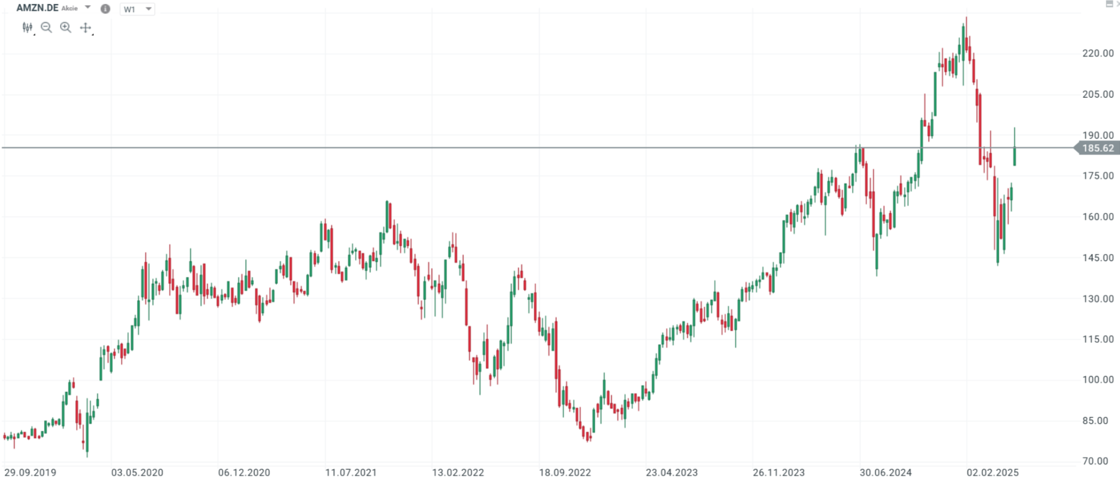Open the candlestick chart type menu
The width and height of the screenshot is (1120, 480).
point(28,28)
